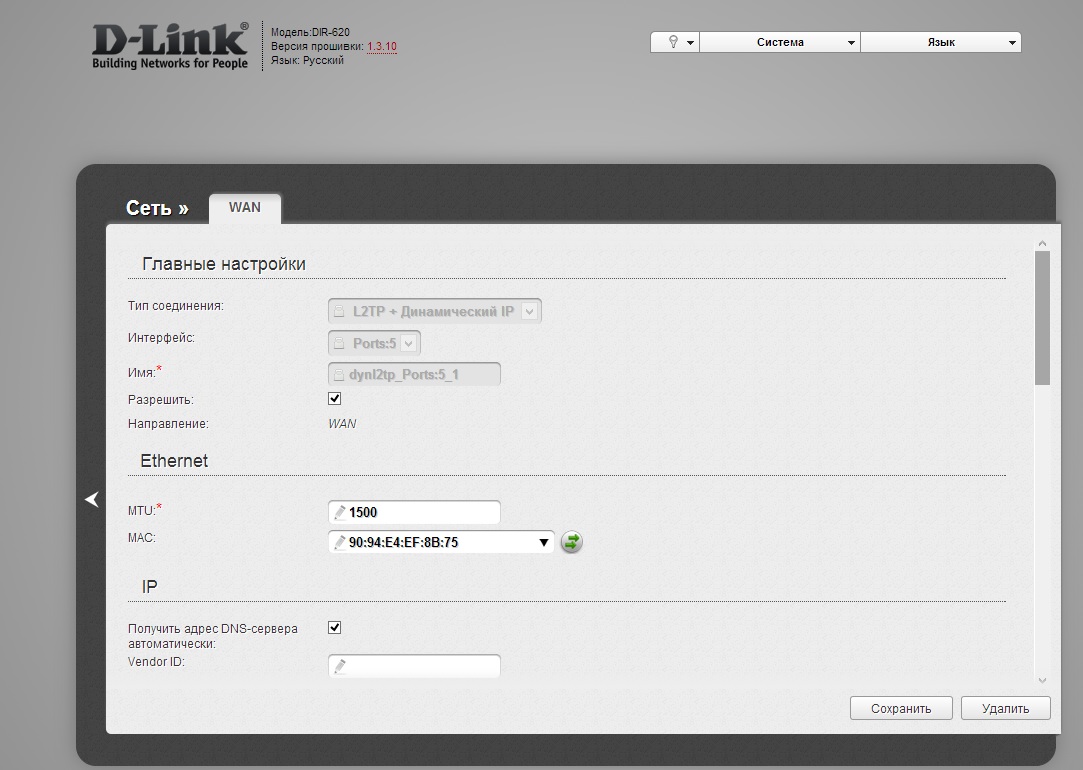This screenshot has height=770, width=1083.
Task: Click the scrollbar down arrow
Action: click(1042, 680)
